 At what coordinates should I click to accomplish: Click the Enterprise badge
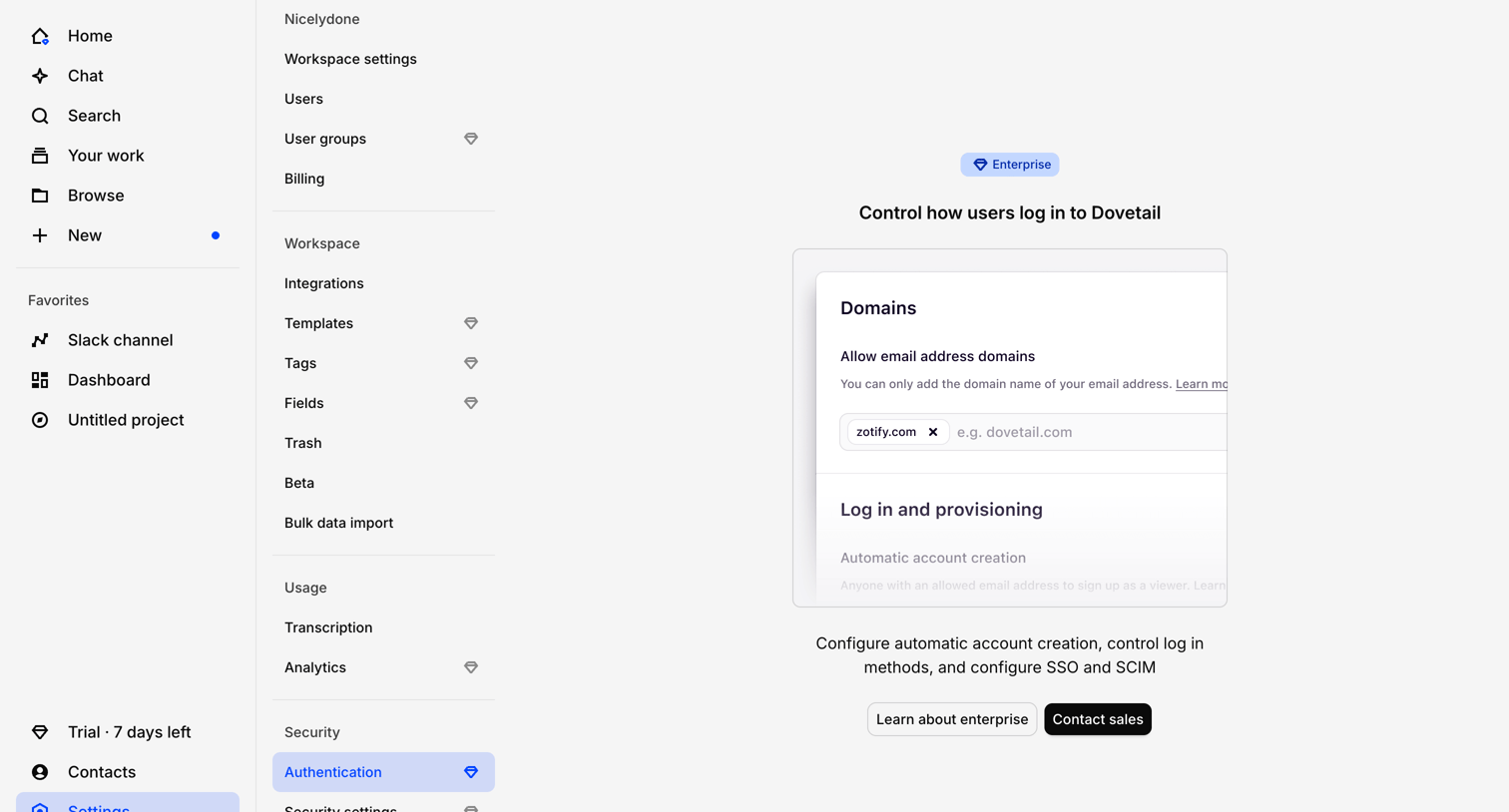[1010, 165]
